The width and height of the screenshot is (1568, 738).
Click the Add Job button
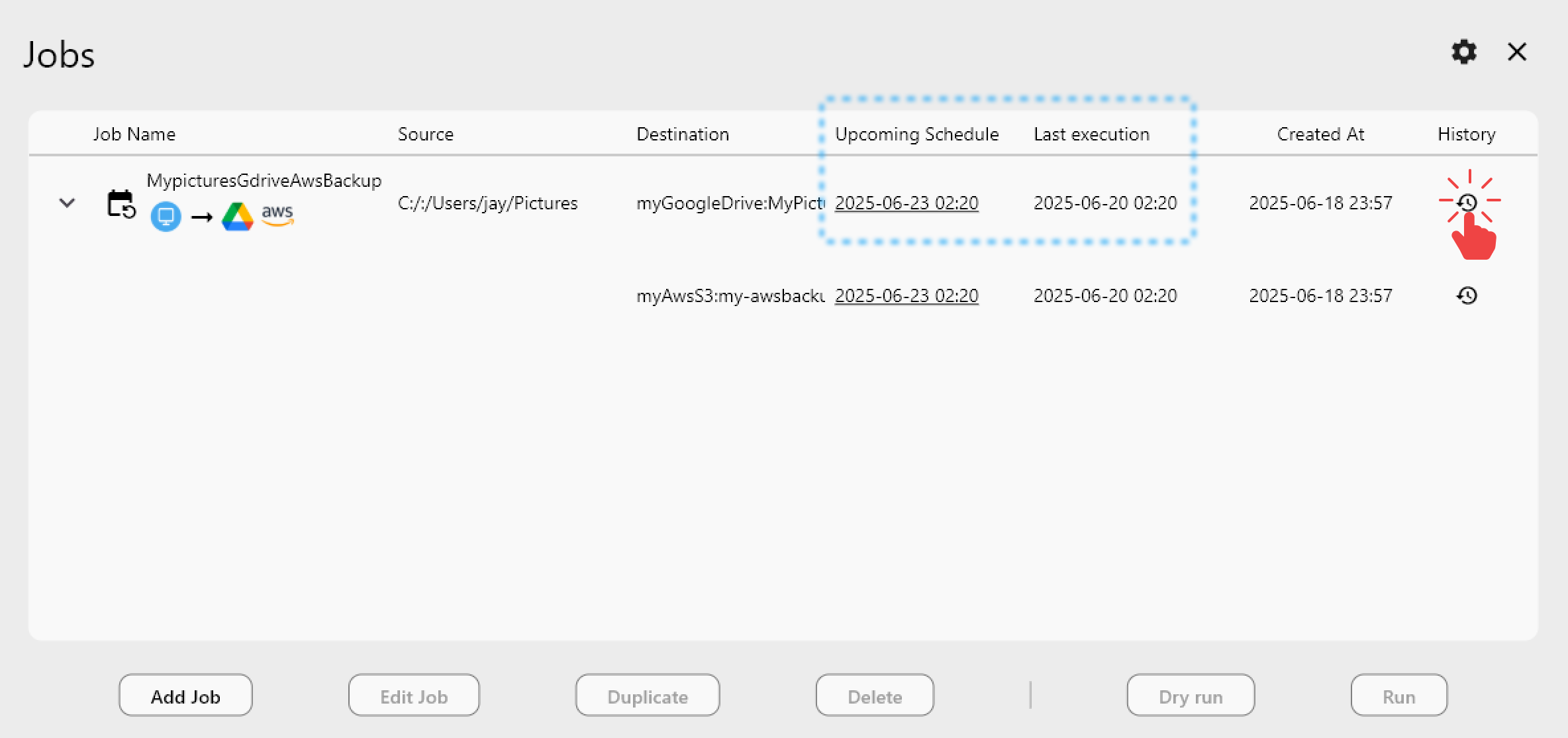pos(185,696)
